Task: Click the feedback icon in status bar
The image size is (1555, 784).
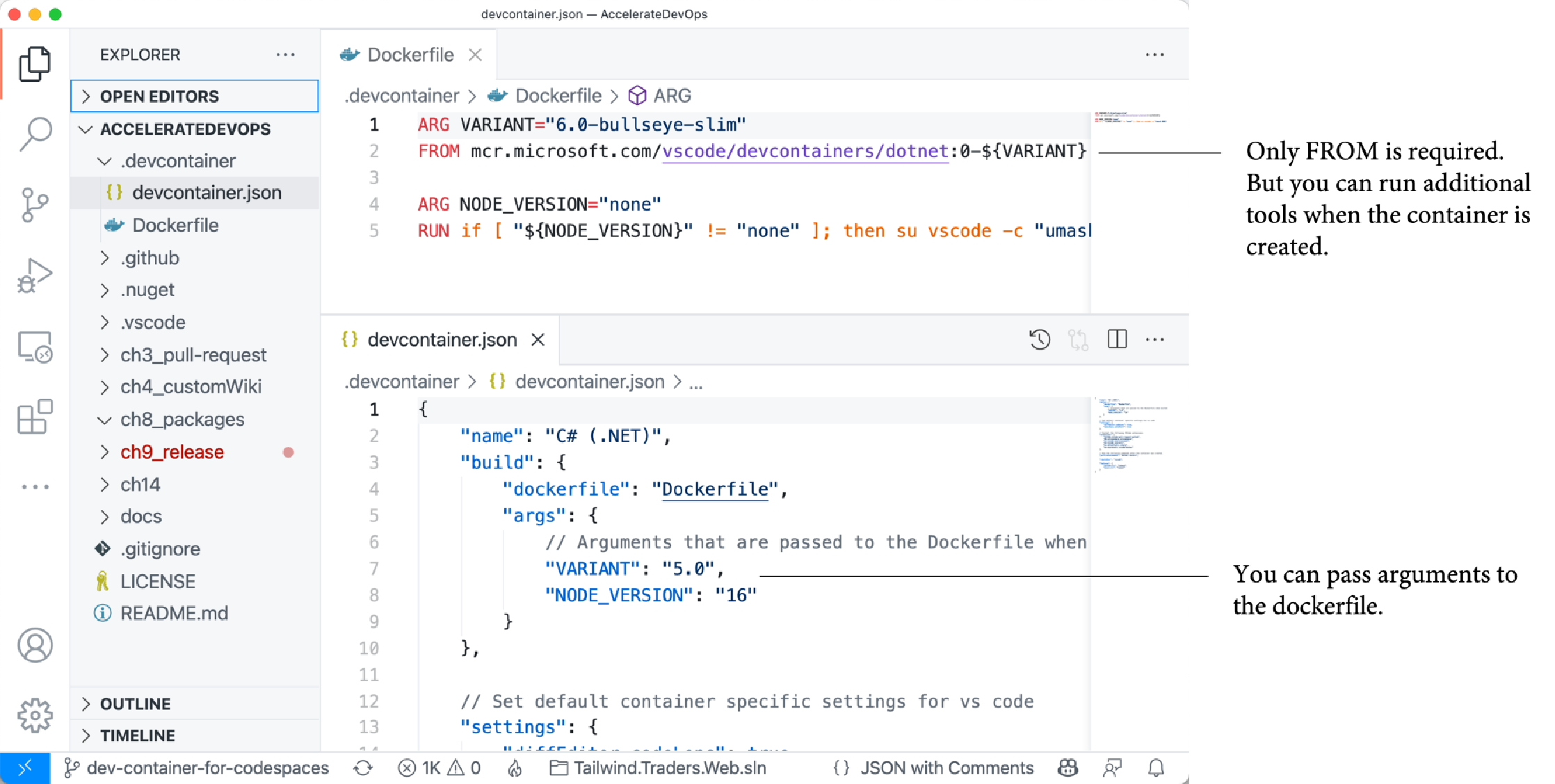Action: point(1112,768)
